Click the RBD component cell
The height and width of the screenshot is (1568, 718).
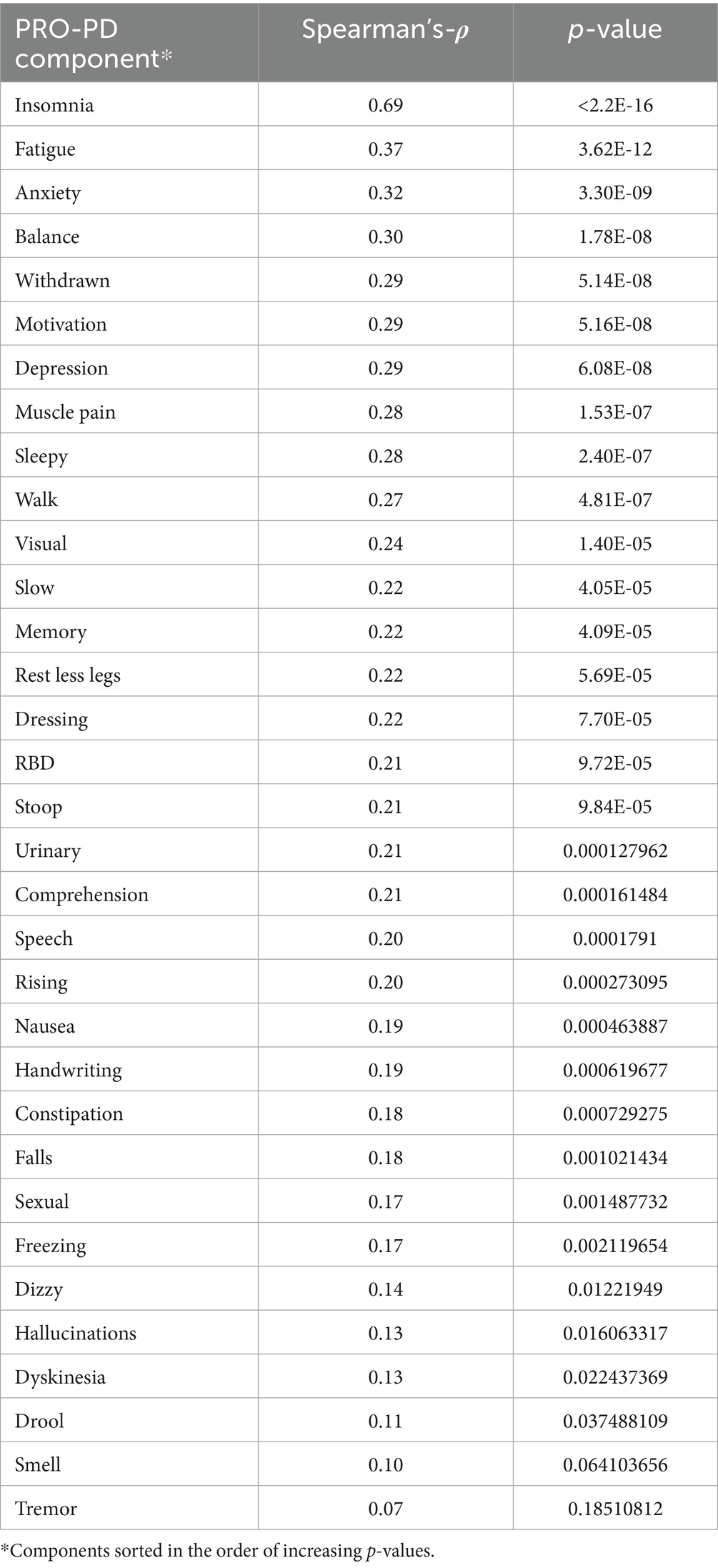pos(35,763)
